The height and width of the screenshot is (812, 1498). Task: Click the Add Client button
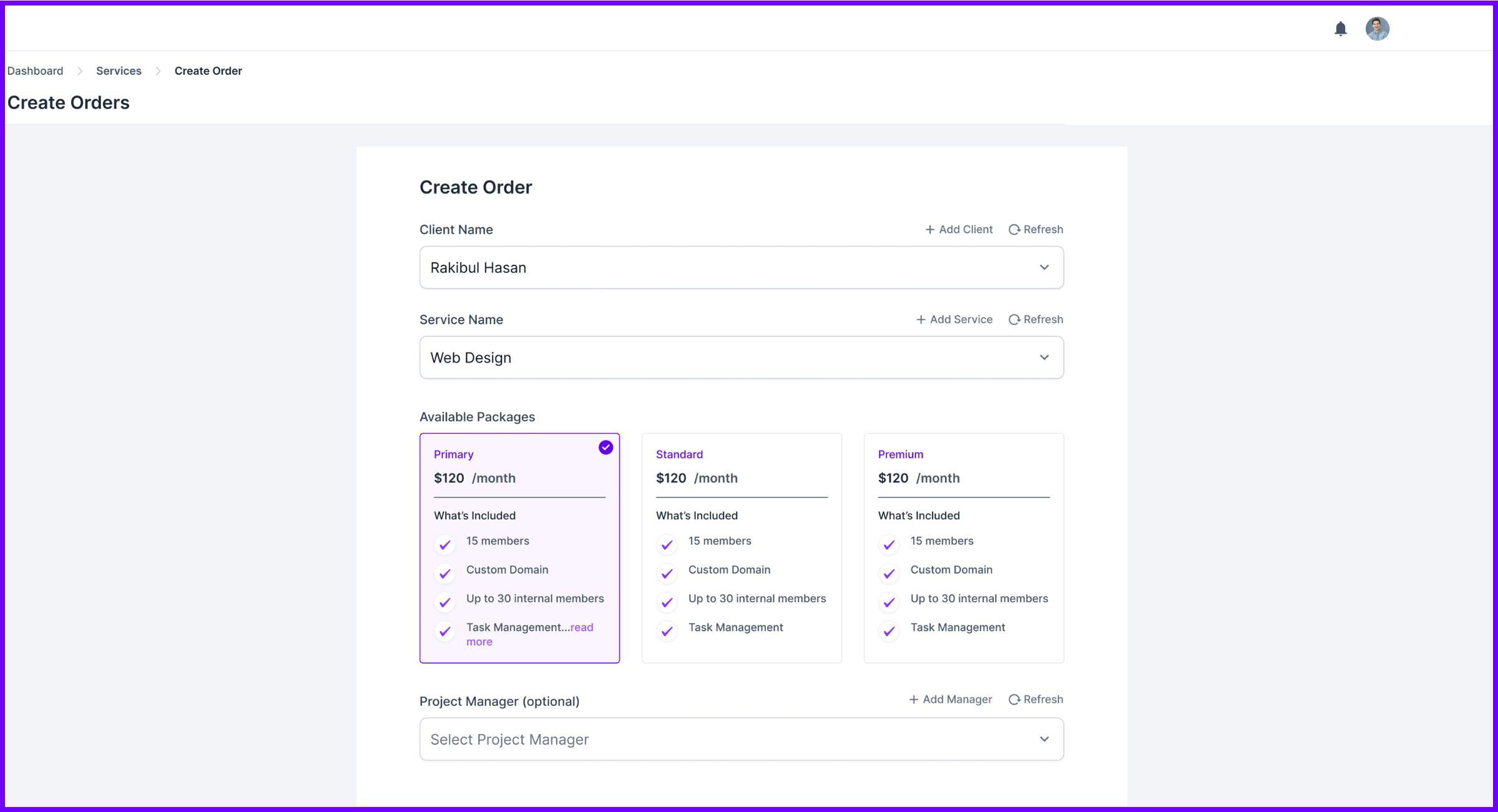click(959, 229)
